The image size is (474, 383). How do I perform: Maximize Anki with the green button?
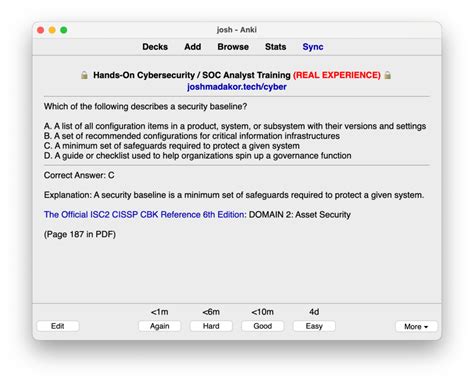coord(64,30)
